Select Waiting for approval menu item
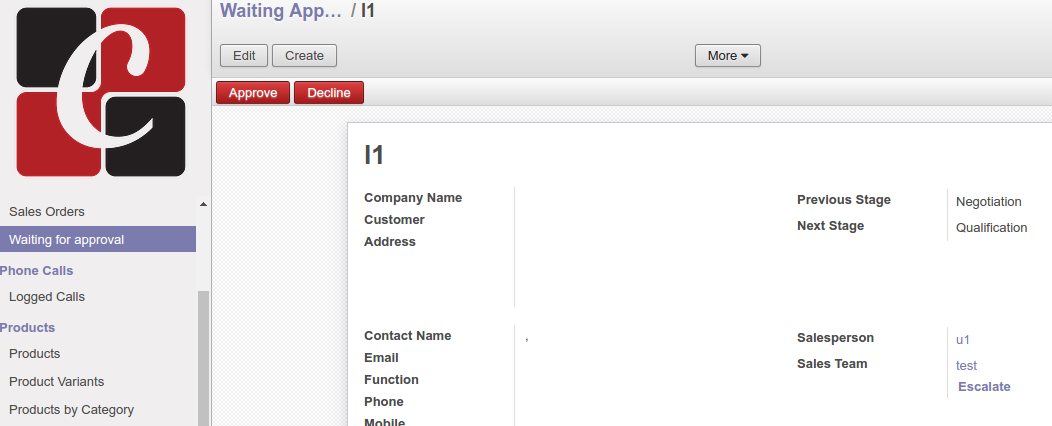This screenshot has width=1052, height=426. pos(67,240)
